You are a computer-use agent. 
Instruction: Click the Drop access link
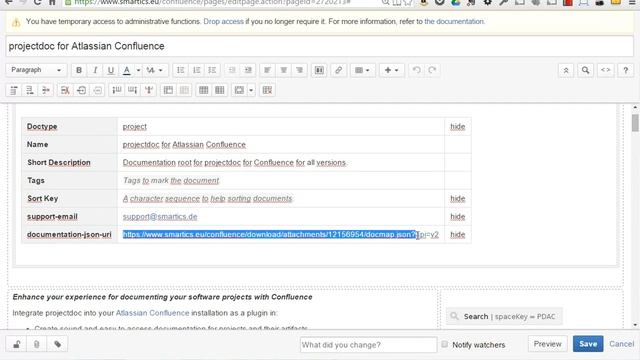coord(223,22)
